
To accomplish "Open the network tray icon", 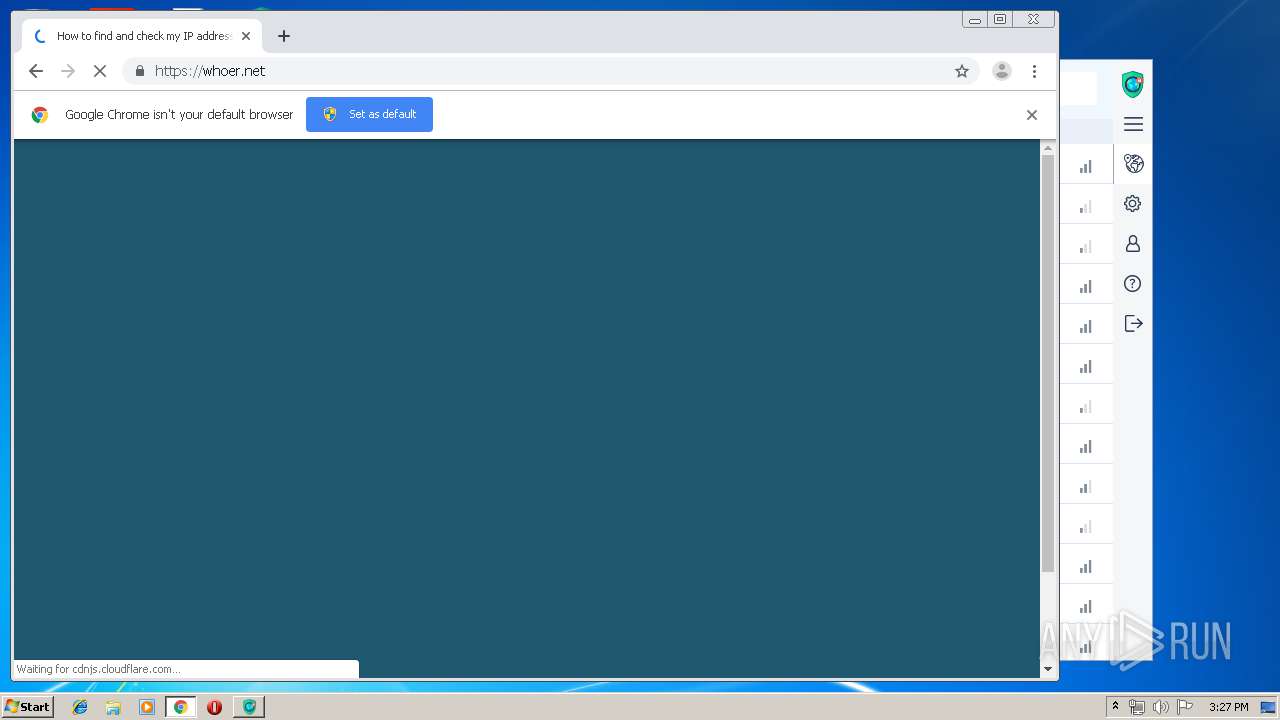I will [x=1137, y=707].
